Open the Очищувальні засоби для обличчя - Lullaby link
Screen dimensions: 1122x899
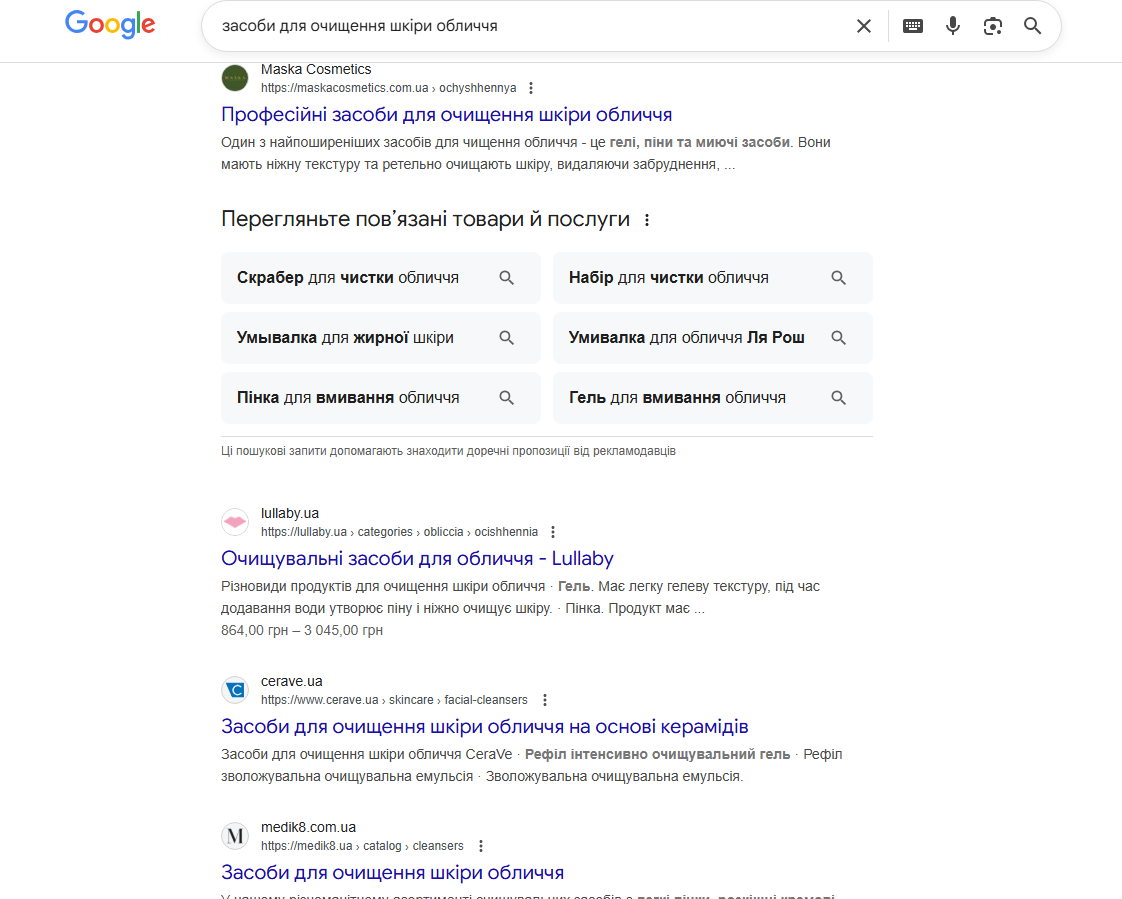click(417, 558)
